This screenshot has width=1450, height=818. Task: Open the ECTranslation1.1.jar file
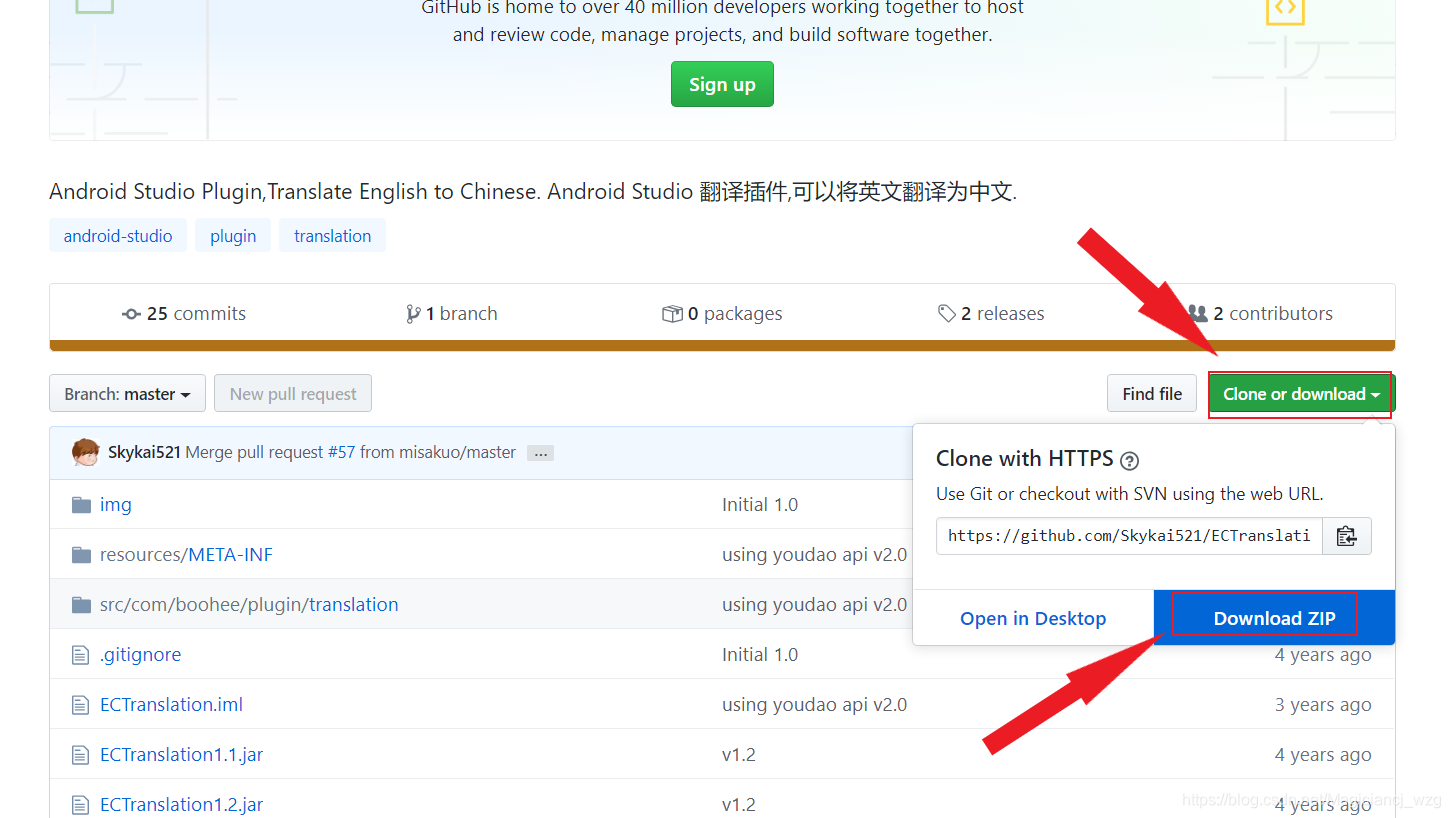(x=182, y=754)
